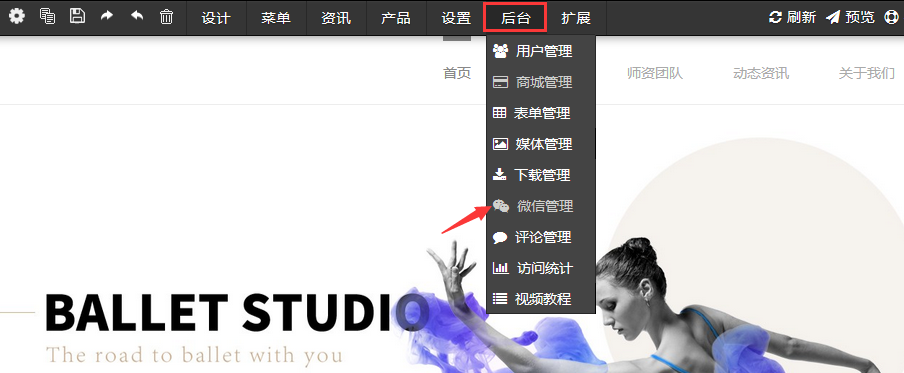Select 表单管理 from the dropdown

pyautogui.click(x=541, y=113)
